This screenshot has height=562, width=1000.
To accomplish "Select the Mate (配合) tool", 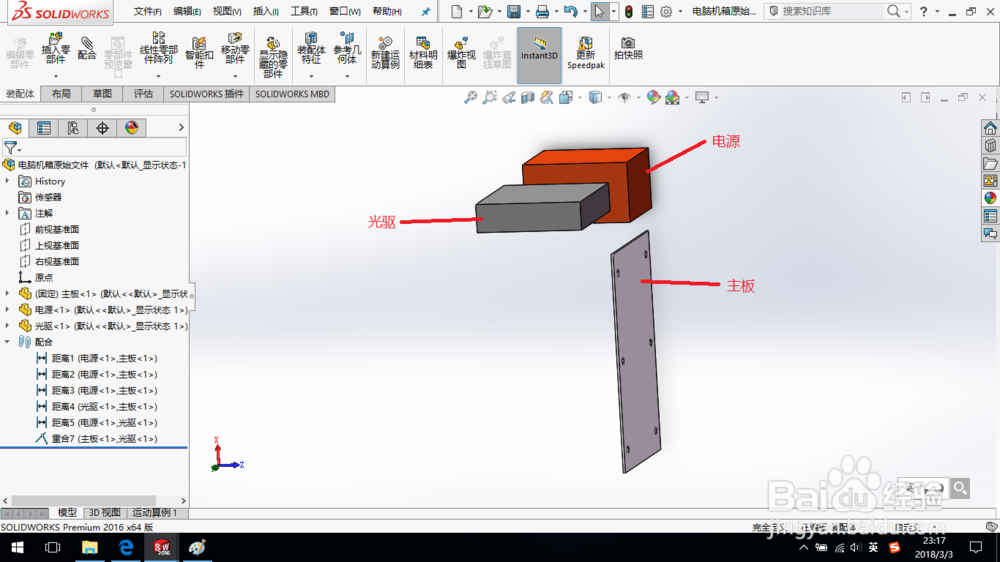I will click(x=87, y=48).
